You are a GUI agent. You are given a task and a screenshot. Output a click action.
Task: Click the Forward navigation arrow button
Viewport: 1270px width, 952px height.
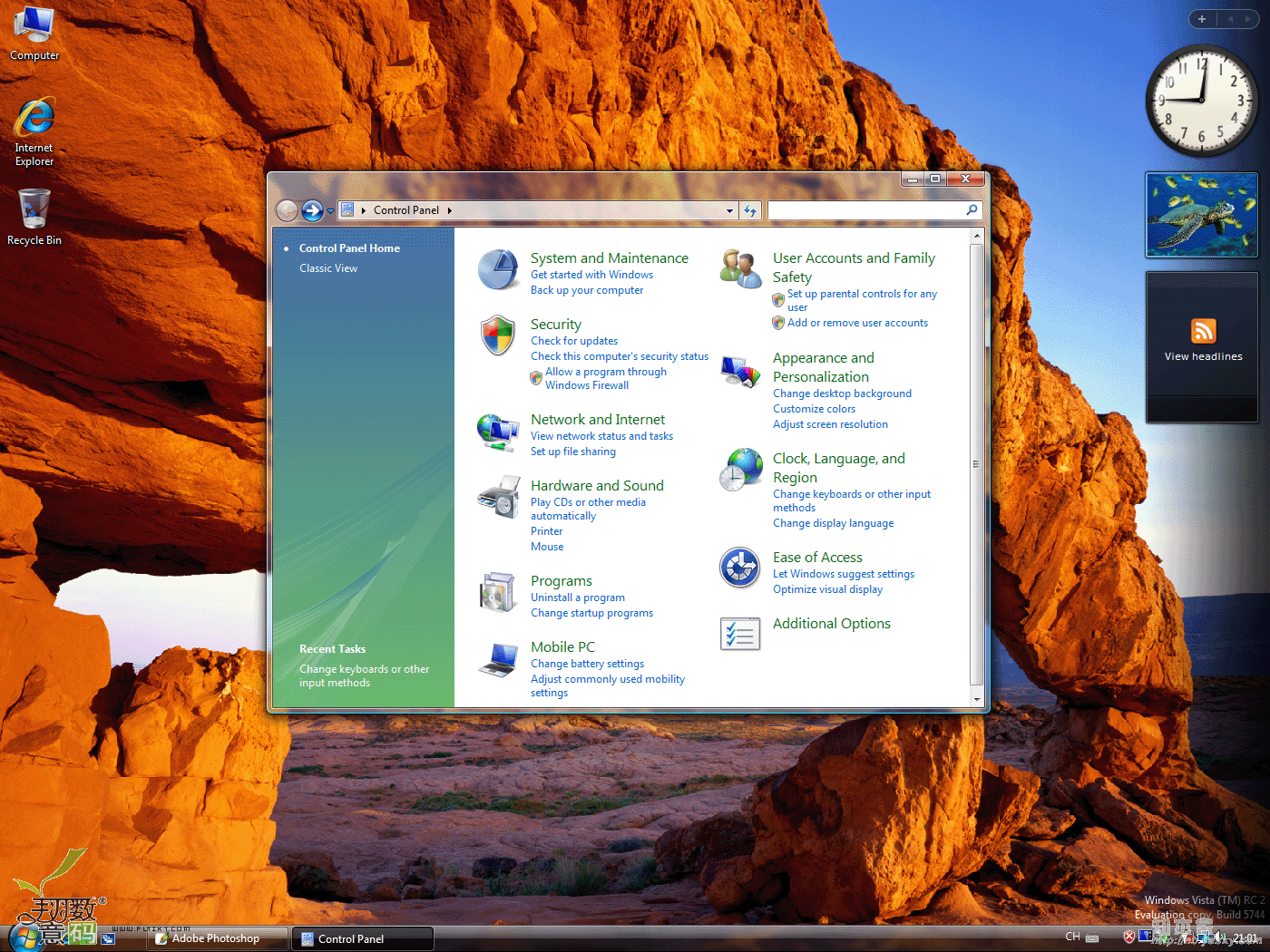(312, 210)
